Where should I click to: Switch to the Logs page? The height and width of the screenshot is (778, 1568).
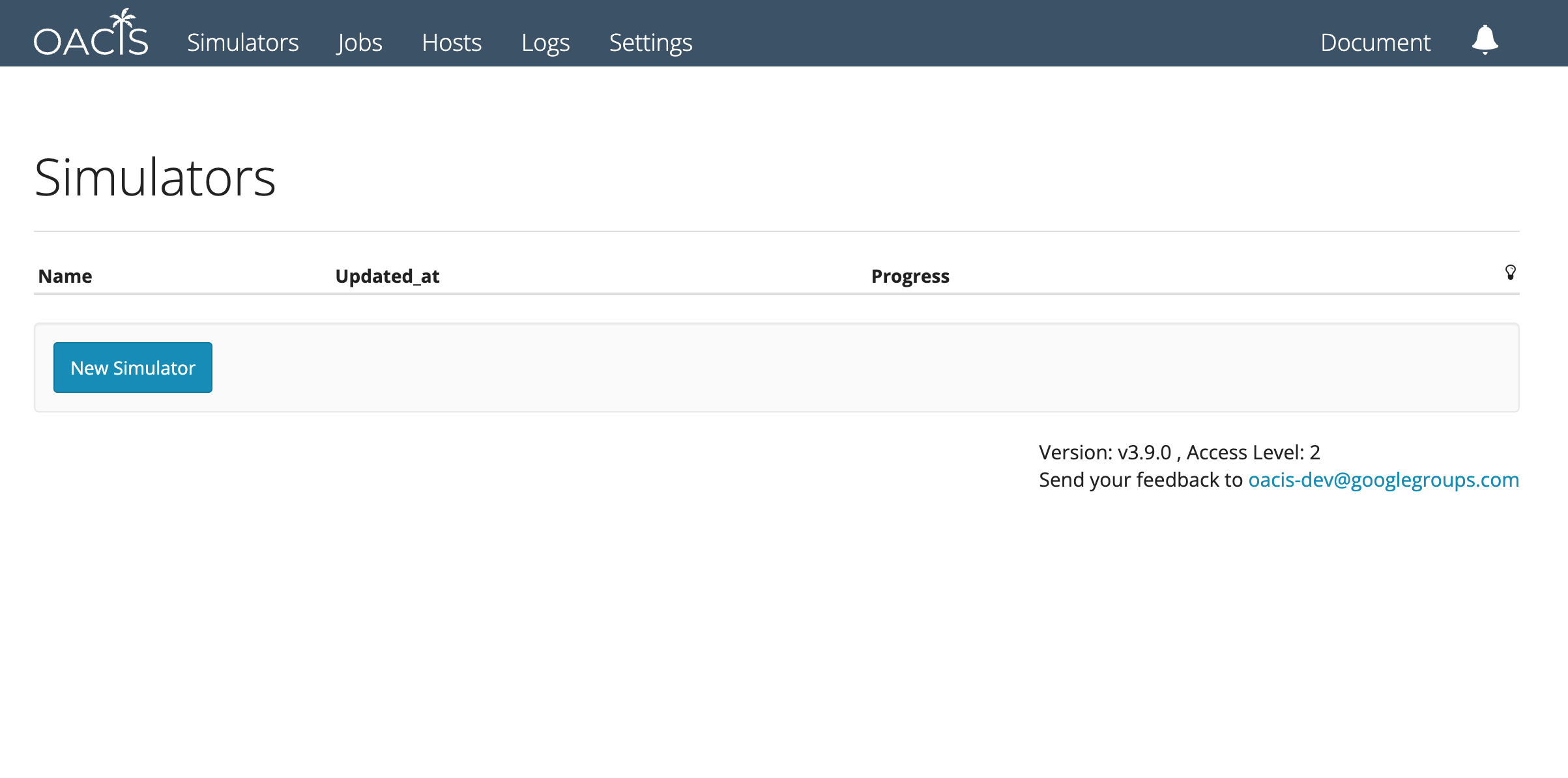[545, 43]
